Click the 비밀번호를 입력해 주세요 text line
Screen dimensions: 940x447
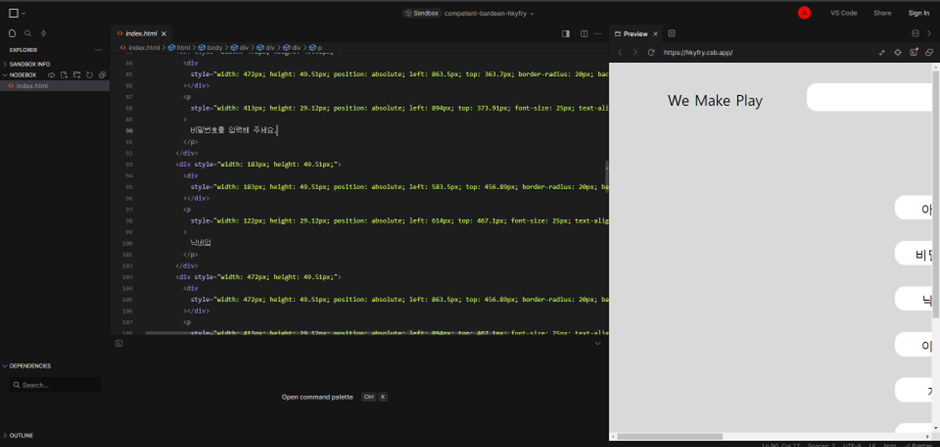[234, 130]
